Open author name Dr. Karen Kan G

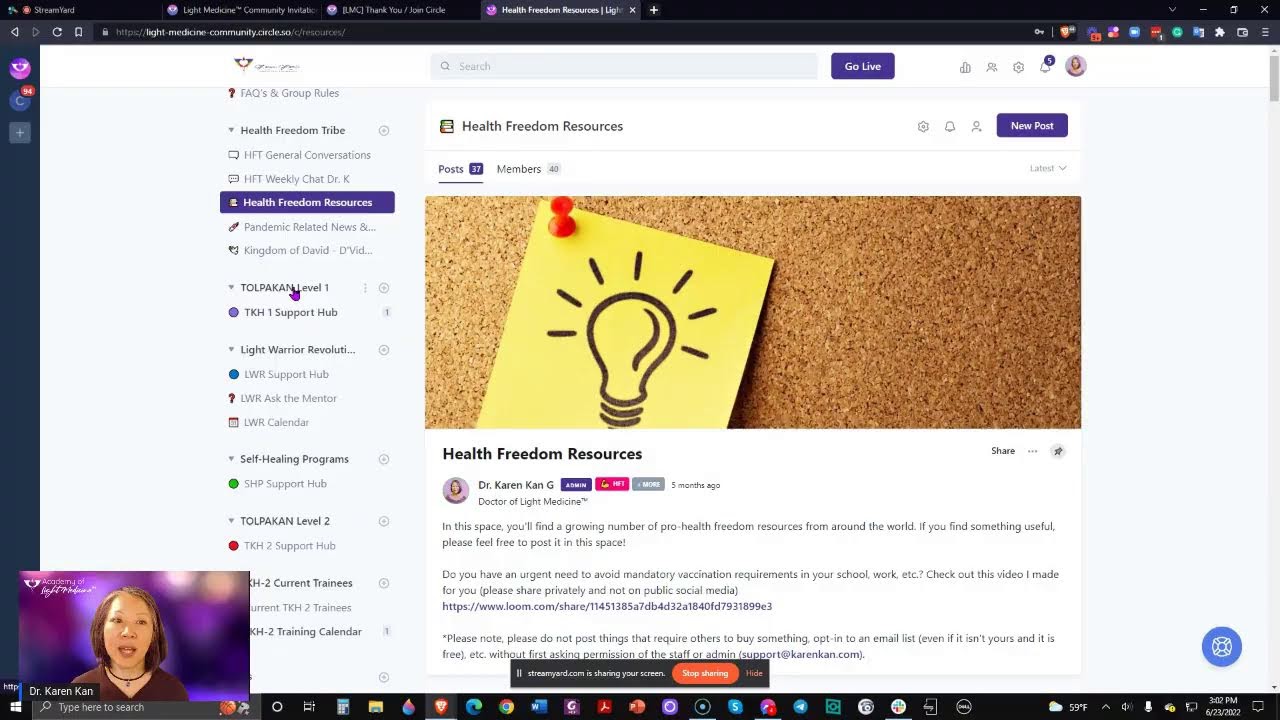click(515, 485)
